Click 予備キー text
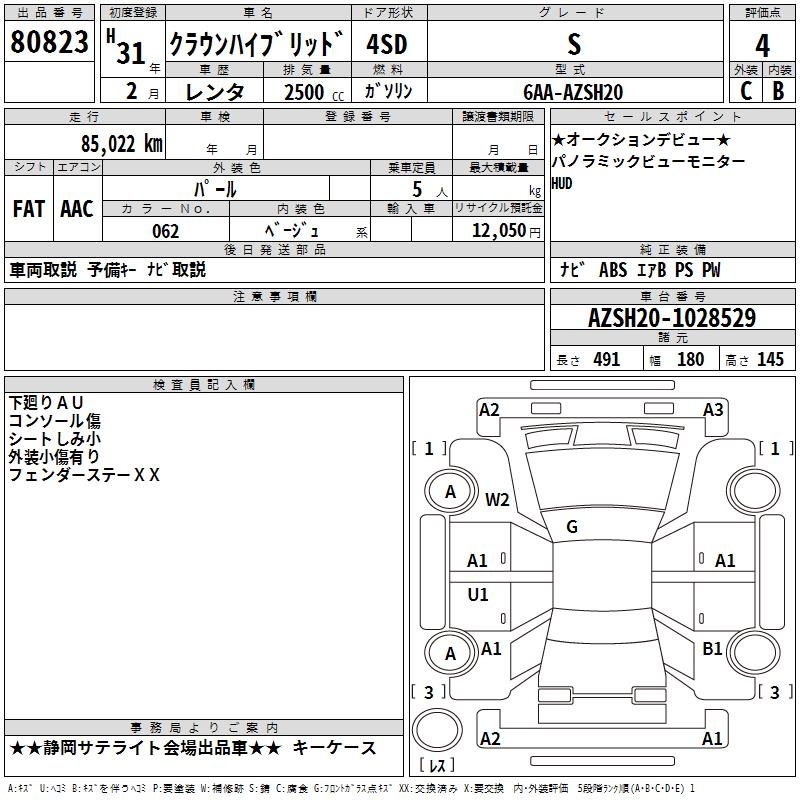This screenshot has height=800, width=800. pyautogui.click(x=112, y=270)
